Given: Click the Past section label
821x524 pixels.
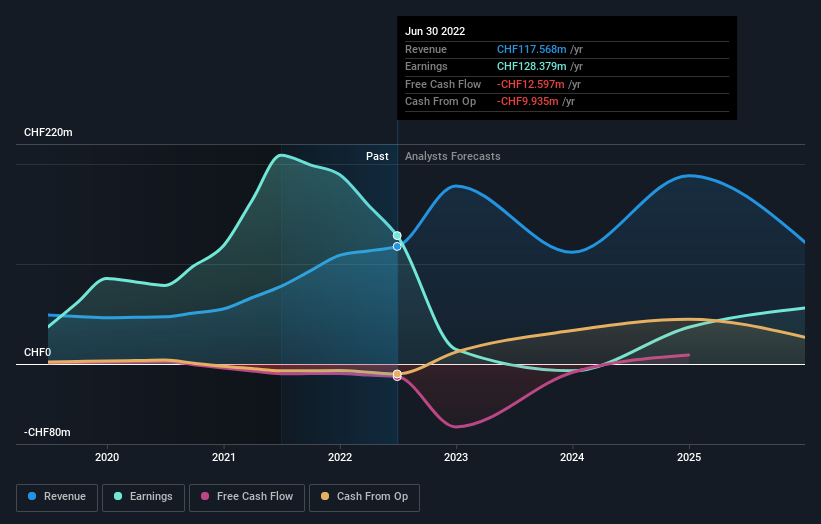Looking at the screenshot, I should click(377, 157).
